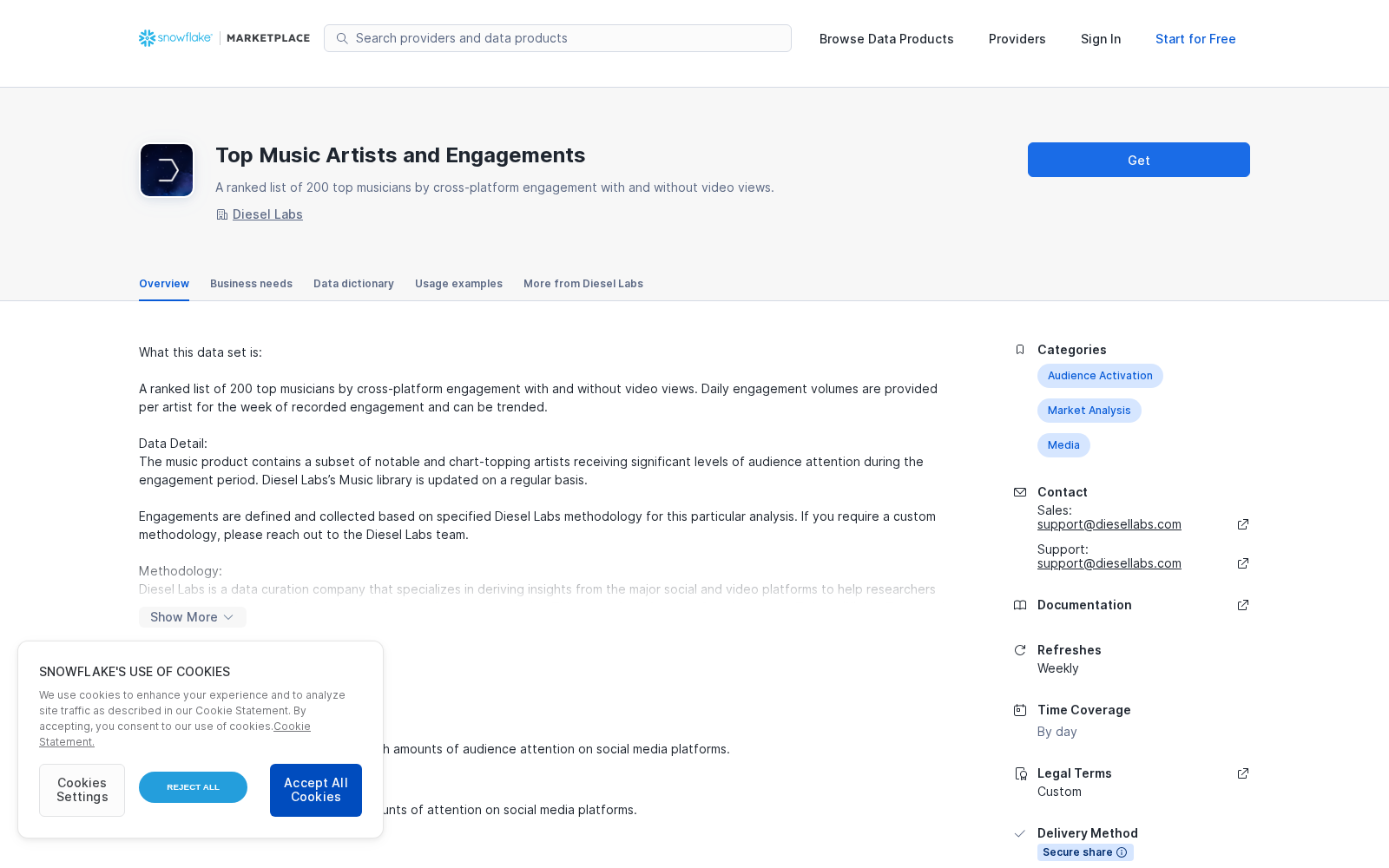This screenshot has height=868, width=1389.
Task: Click in the search providers field
Action: [557, 38]
